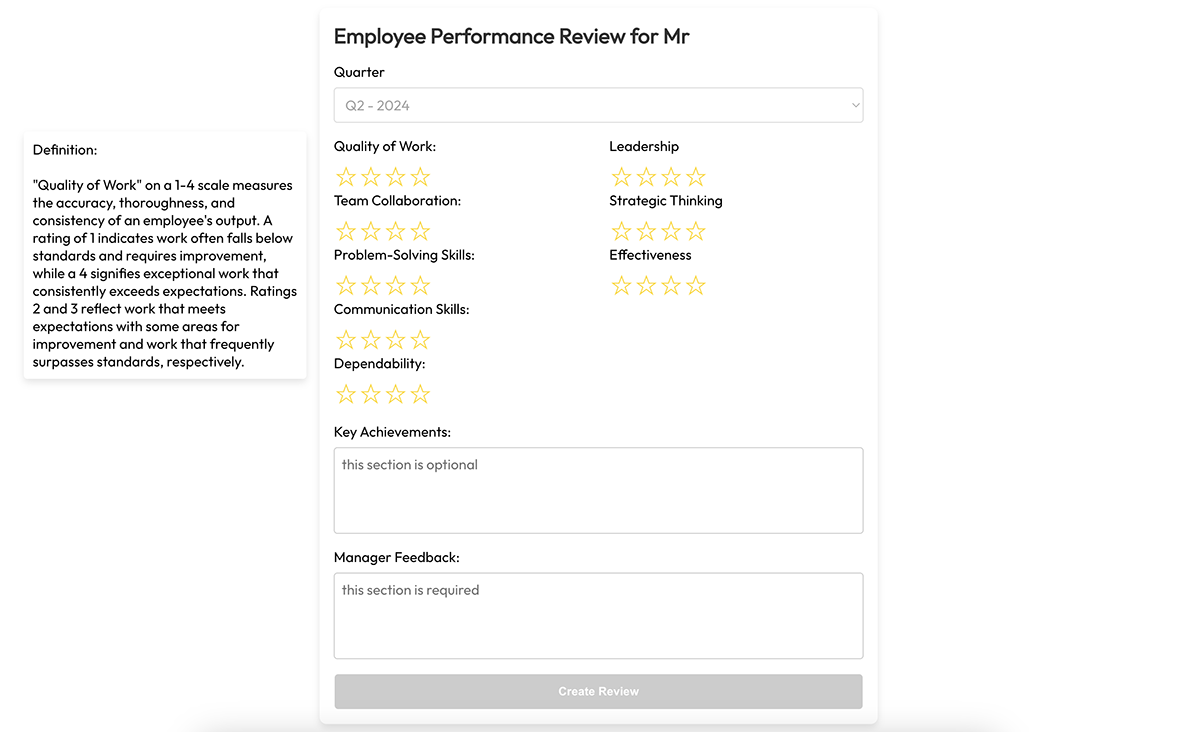The width and height of the screenshot is (1200, 732).
Task: Select three stars for Problem-Solving Skills
Action: [x=395, y=285]
